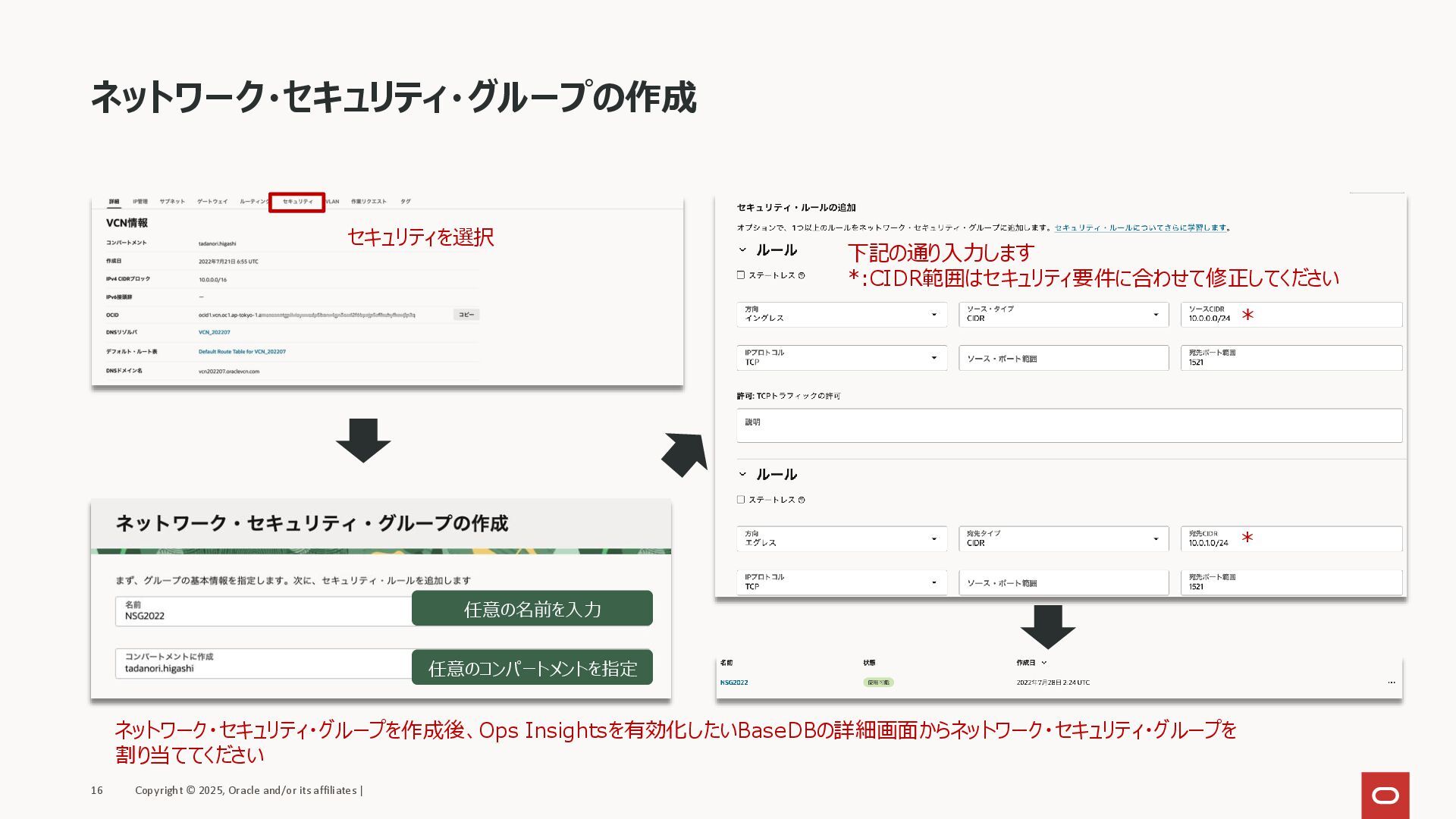
Task: Click the compartment value tadanori.higashi in VCN情報
Action: (x=217, y=244)
